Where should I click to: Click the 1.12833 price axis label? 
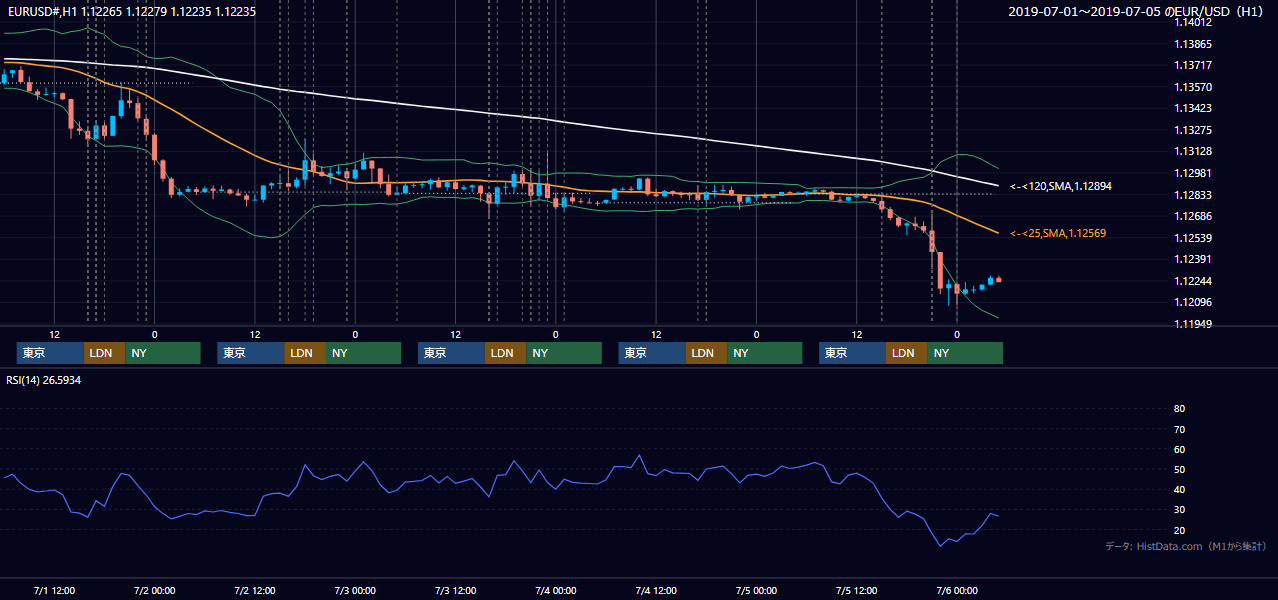pos(1193,195)
